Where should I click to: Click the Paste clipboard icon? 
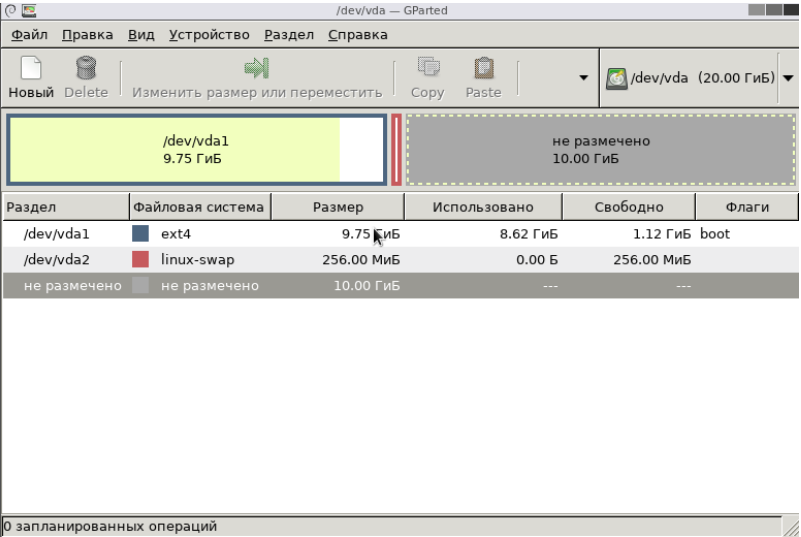(x=483, y=68)
